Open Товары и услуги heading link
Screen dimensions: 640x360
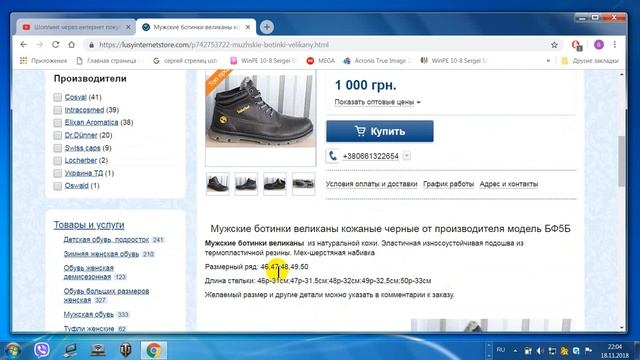coord(89,225)
